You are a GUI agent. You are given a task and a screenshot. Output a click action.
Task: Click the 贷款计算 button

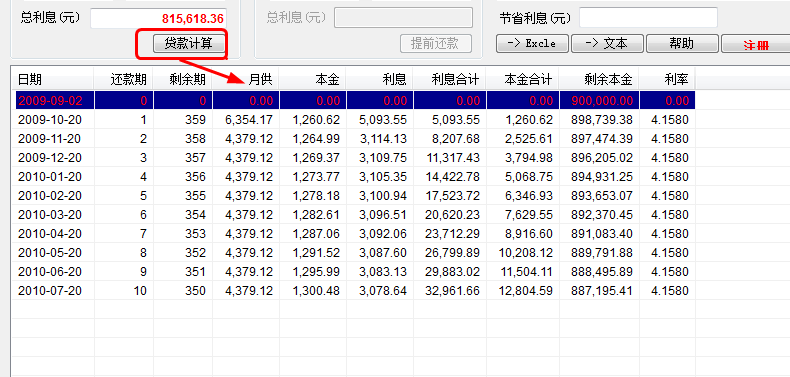pos(189,44)
